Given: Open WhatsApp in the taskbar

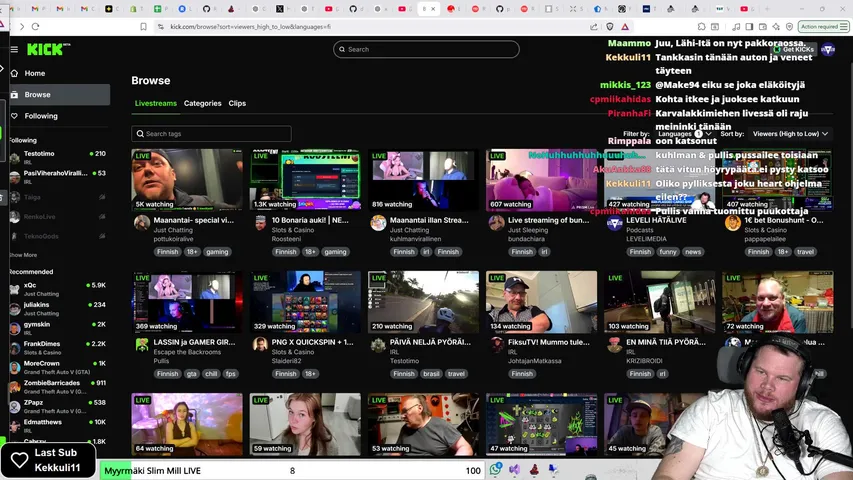Looking at the screenshot, I should pyautogui.click(x=495, y=470).
